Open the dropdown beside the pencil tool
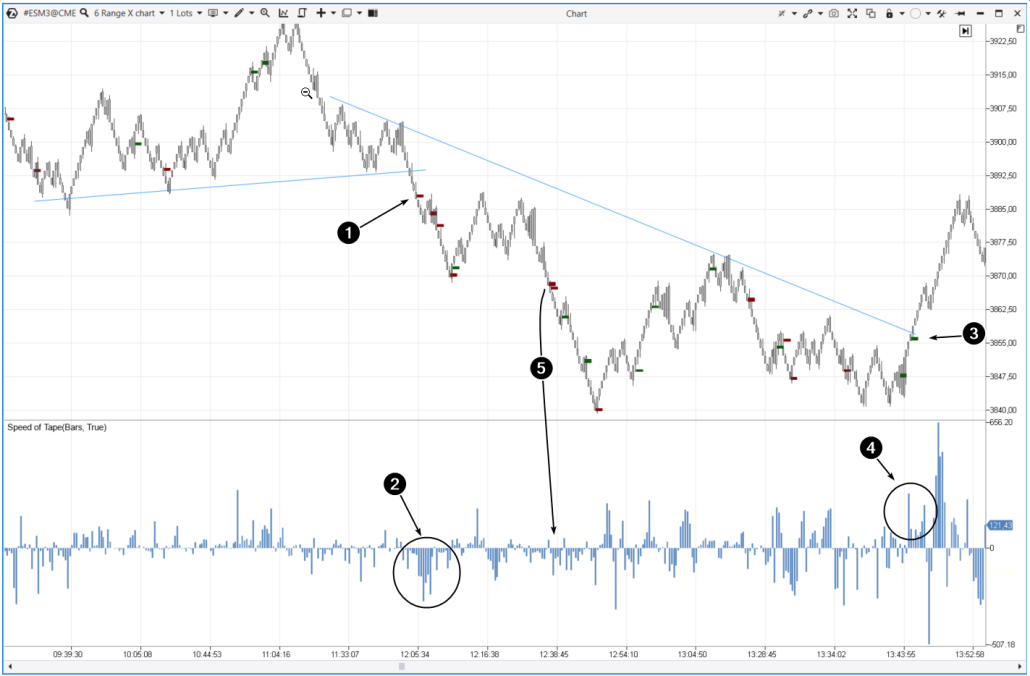 pyautogui.click(x=252, y=13)
